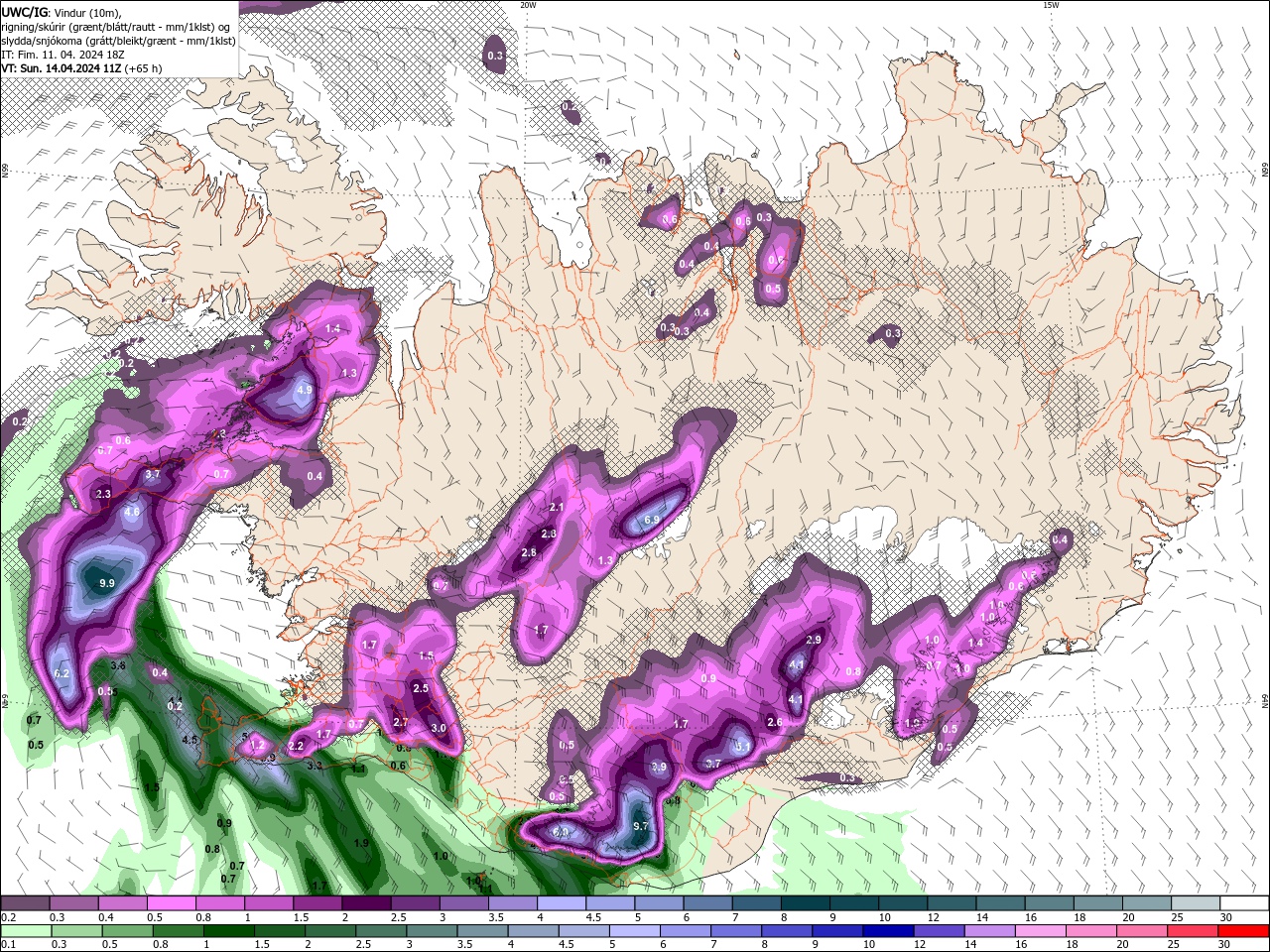Click the 4.6 precipitation value on the map
Image resolution: width=1270 pixels, height=952 pixels.
click(132, 513)
